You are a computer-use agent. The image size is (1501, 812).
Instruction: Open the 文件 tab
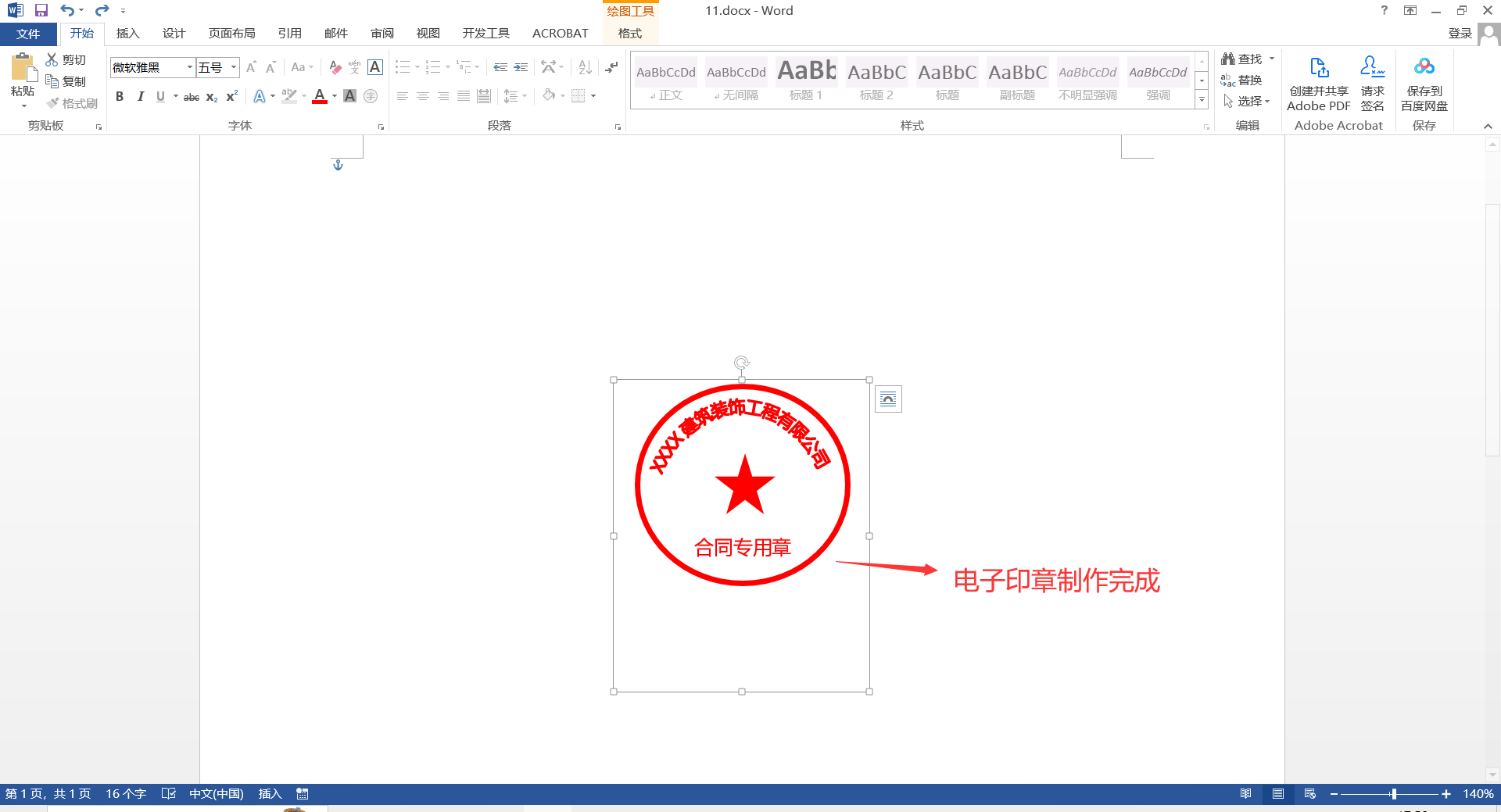28,34
